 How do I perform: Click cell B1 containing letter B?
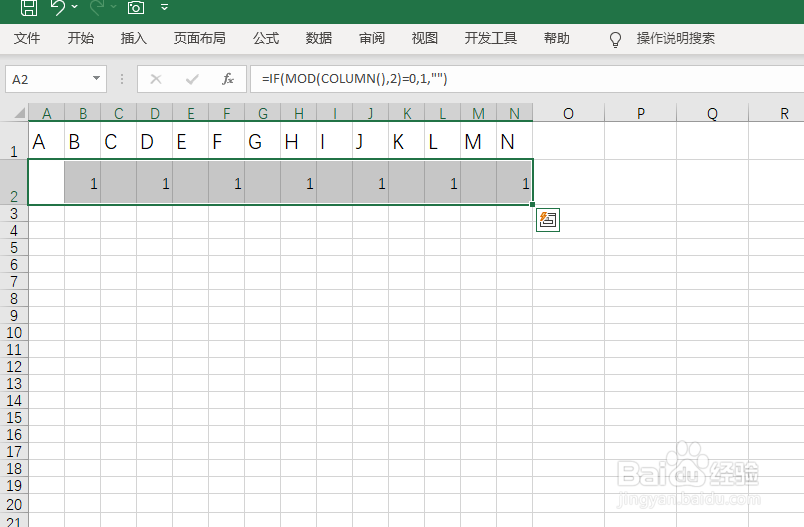[x=83, y=141]
